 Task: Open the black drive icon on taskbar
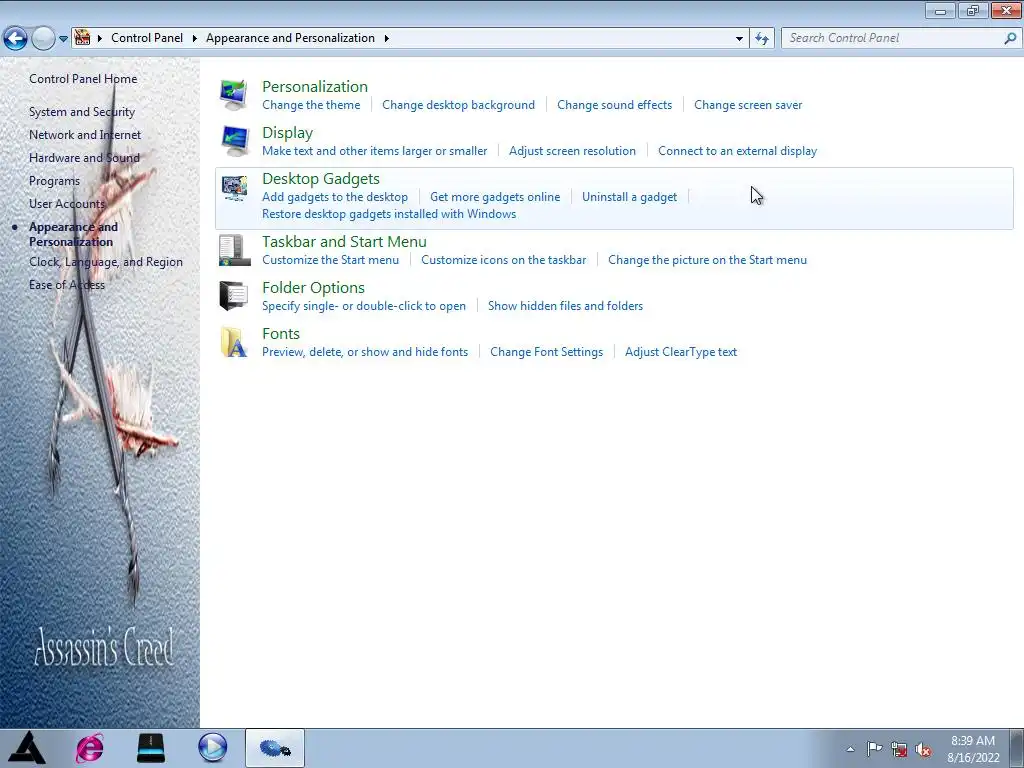point(151,748)
